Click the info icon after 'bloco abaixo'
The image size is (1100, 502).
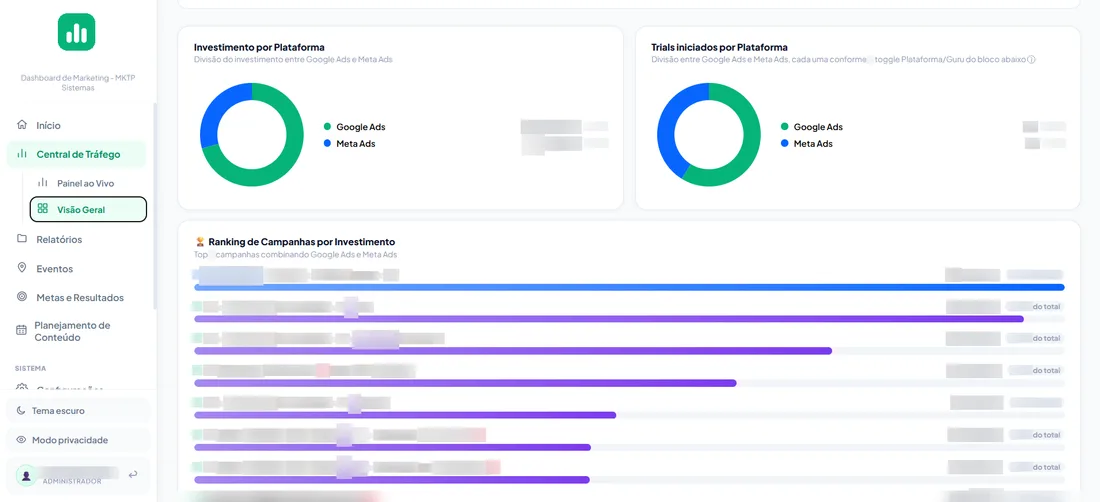tap(1031, 60)
